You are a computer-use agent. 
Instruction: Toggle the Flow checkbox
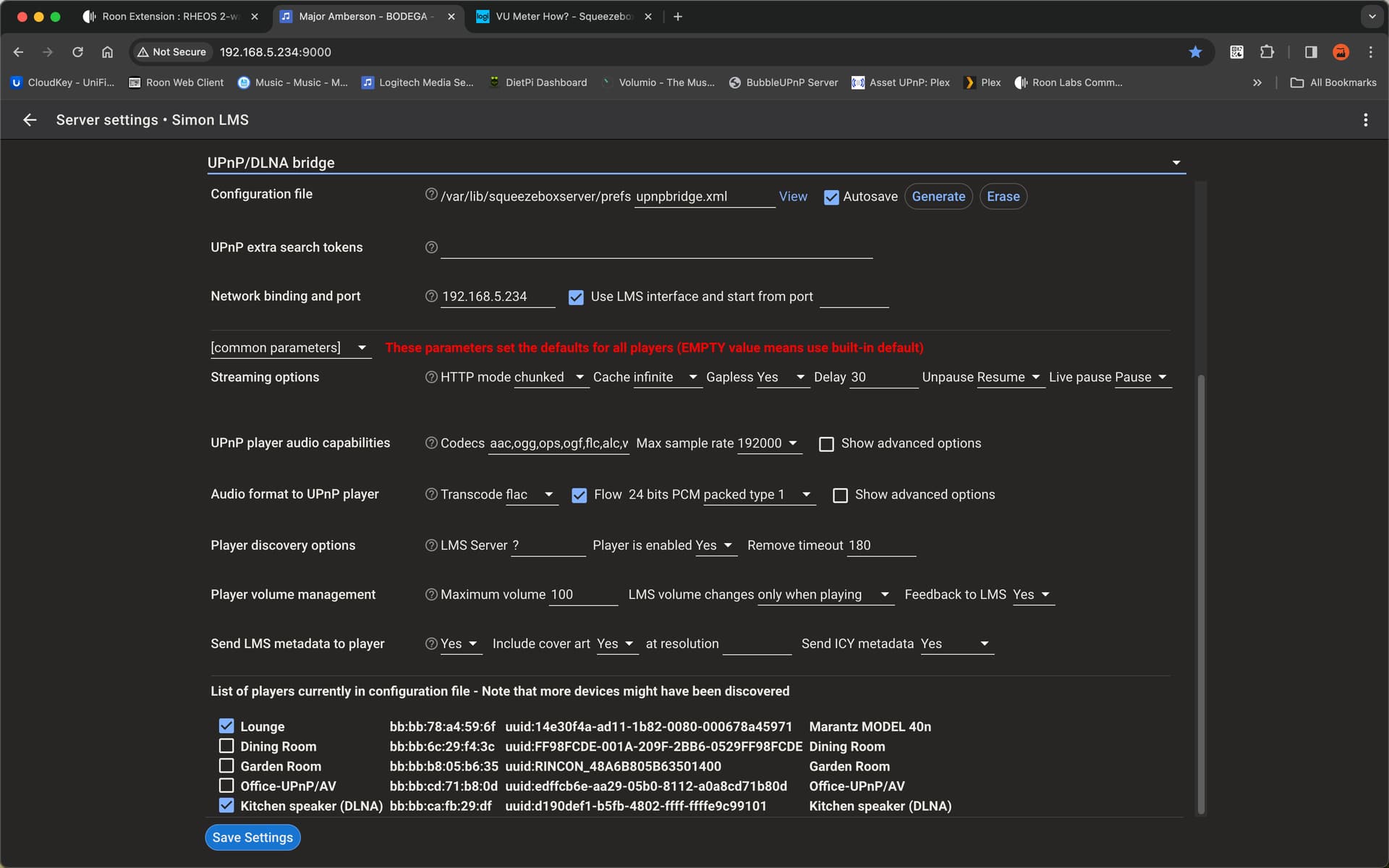(x=579, y=495)
